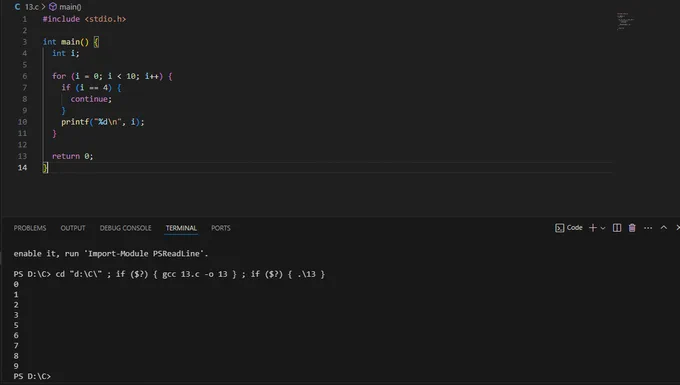Click the main() cube symbol icon
Screen dimensions: 680x385
tap(53, 7)
